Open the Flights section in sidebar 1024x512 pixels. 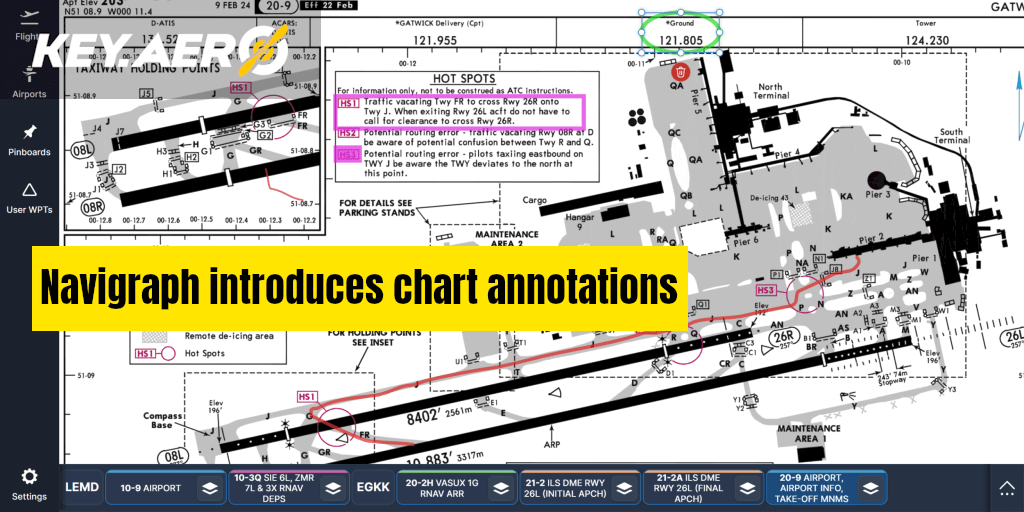pyautogui.click(x=29, y=25)
